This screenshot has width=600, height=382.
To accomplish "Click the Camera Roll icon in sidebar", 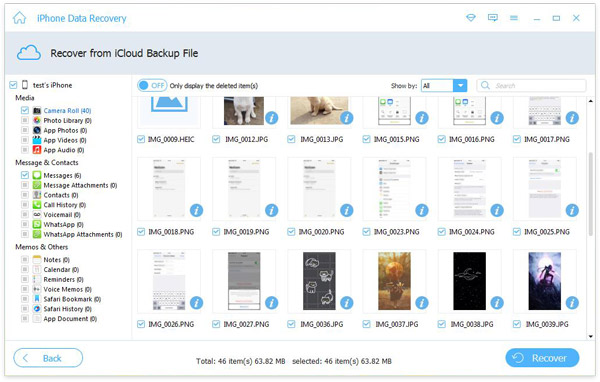I will [x=37, y=111].
